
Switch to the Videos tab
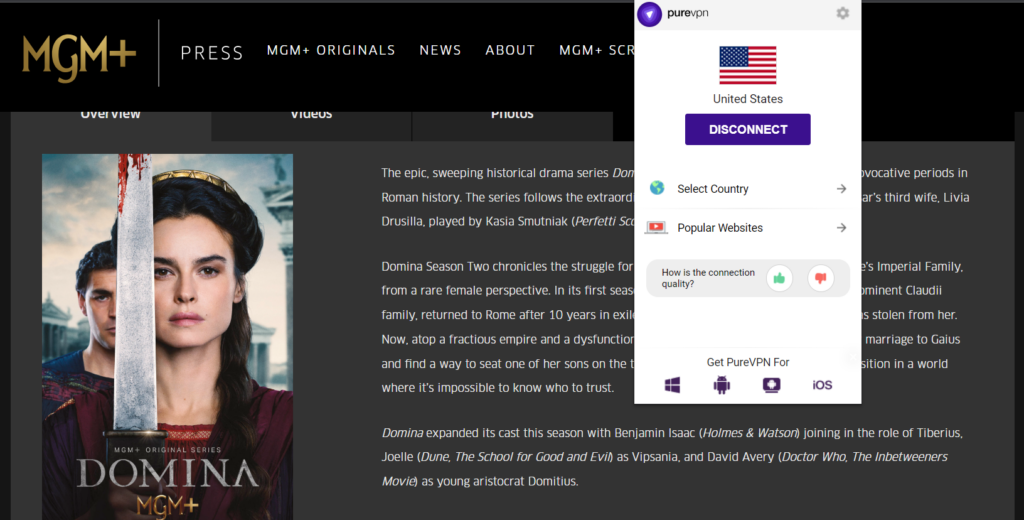(311, 115)
